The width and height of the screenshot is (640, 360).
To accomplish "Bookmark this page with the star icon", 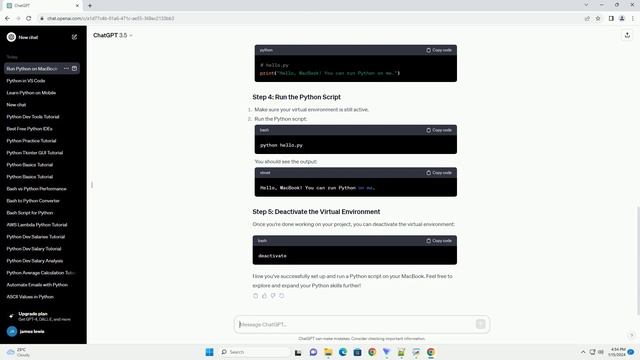I will click(x=598, y=18).
